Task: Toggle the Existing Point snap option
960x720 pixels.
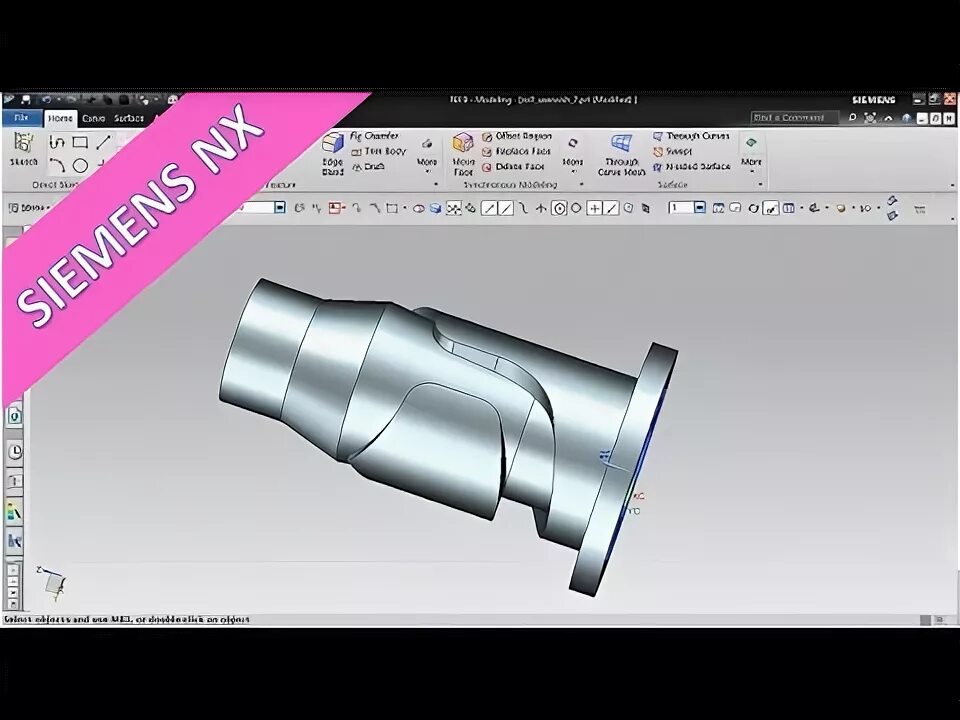Action: 594,209
